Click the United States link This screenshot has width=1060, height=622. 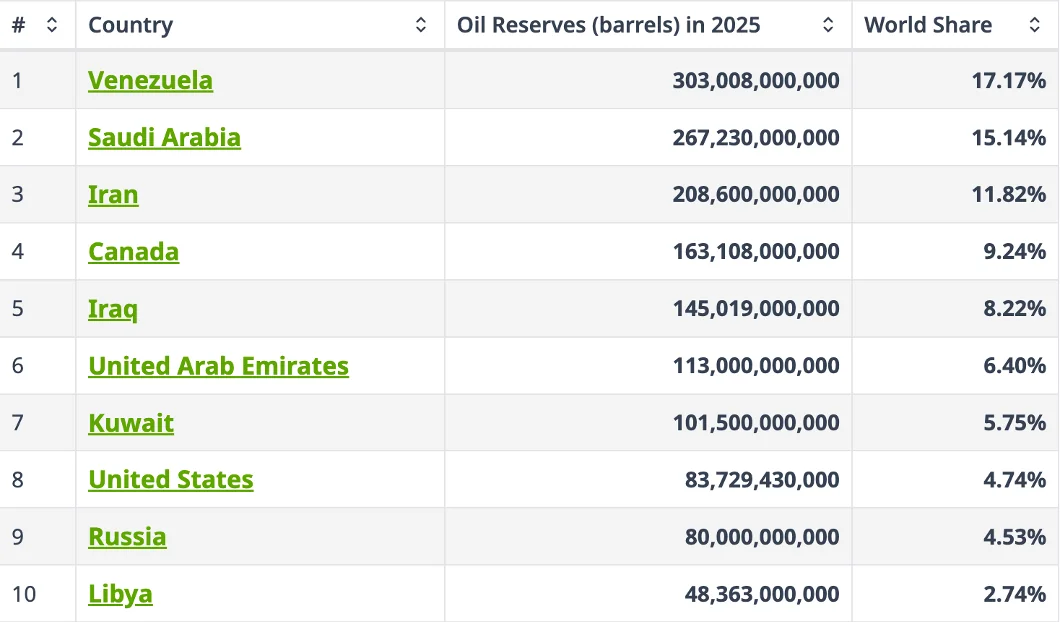170,480
